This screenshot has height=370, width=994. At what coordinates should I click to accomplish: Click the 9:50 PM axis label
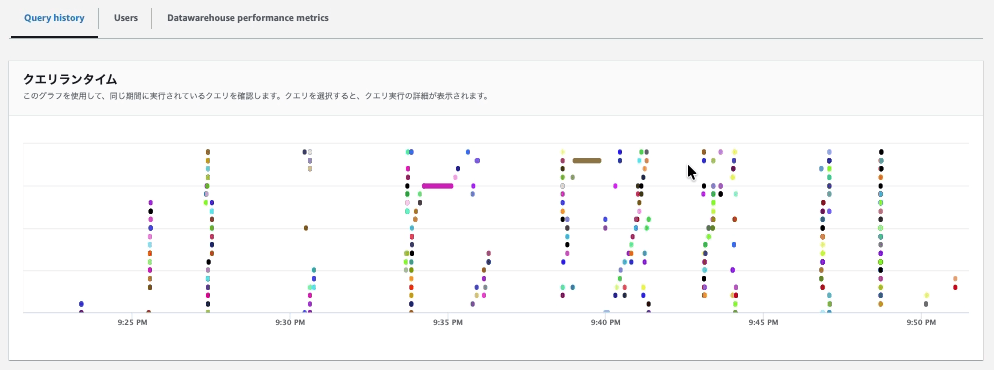click(x=921, y=322)
